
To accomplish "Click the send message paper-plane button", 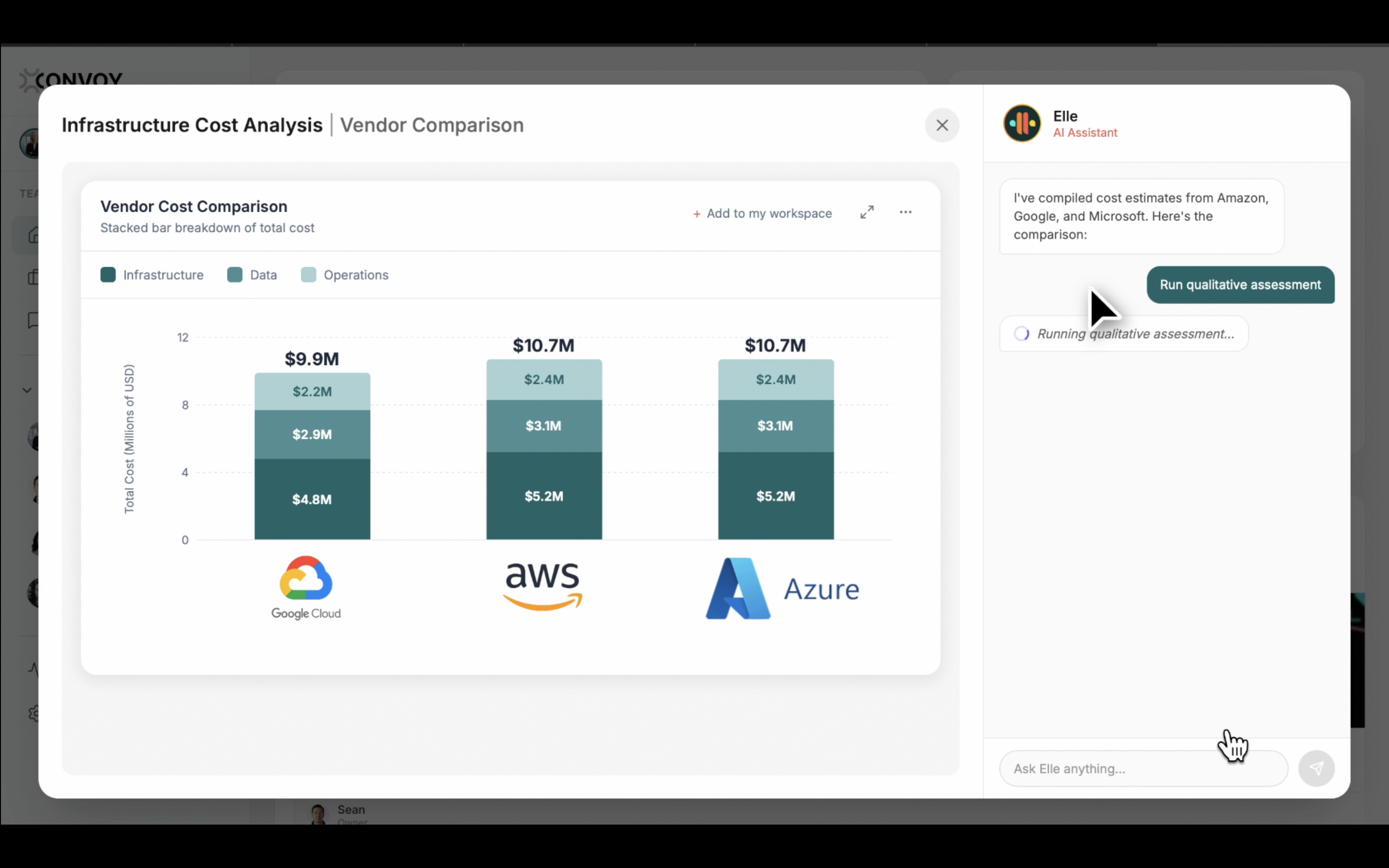I will (1316, 769).
